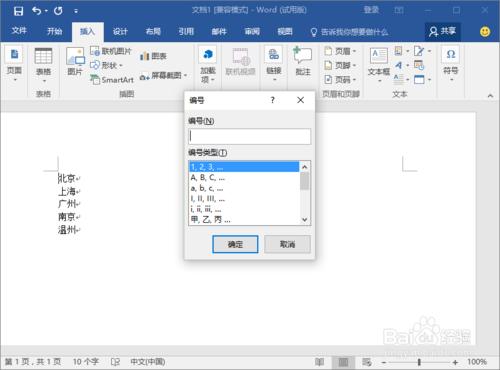Insert a comment with 批注
Viewport: 500px width, 370px height.
click(303, 62)
